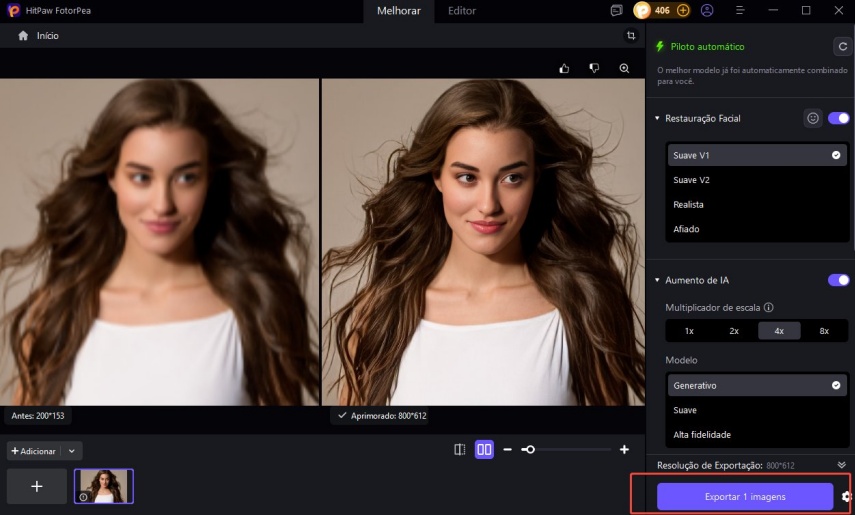Open the dropdown arrow beside Adicionar
Viewport: 855px width, 515px height.
72,451
